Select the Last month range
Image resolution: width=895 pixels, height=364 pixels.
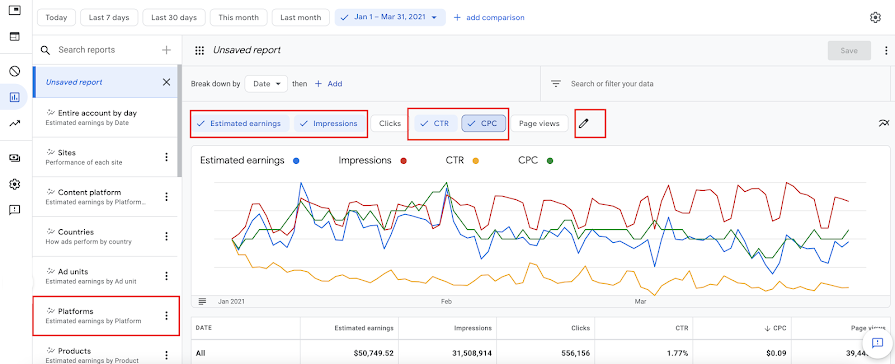(x=301, y=18)
